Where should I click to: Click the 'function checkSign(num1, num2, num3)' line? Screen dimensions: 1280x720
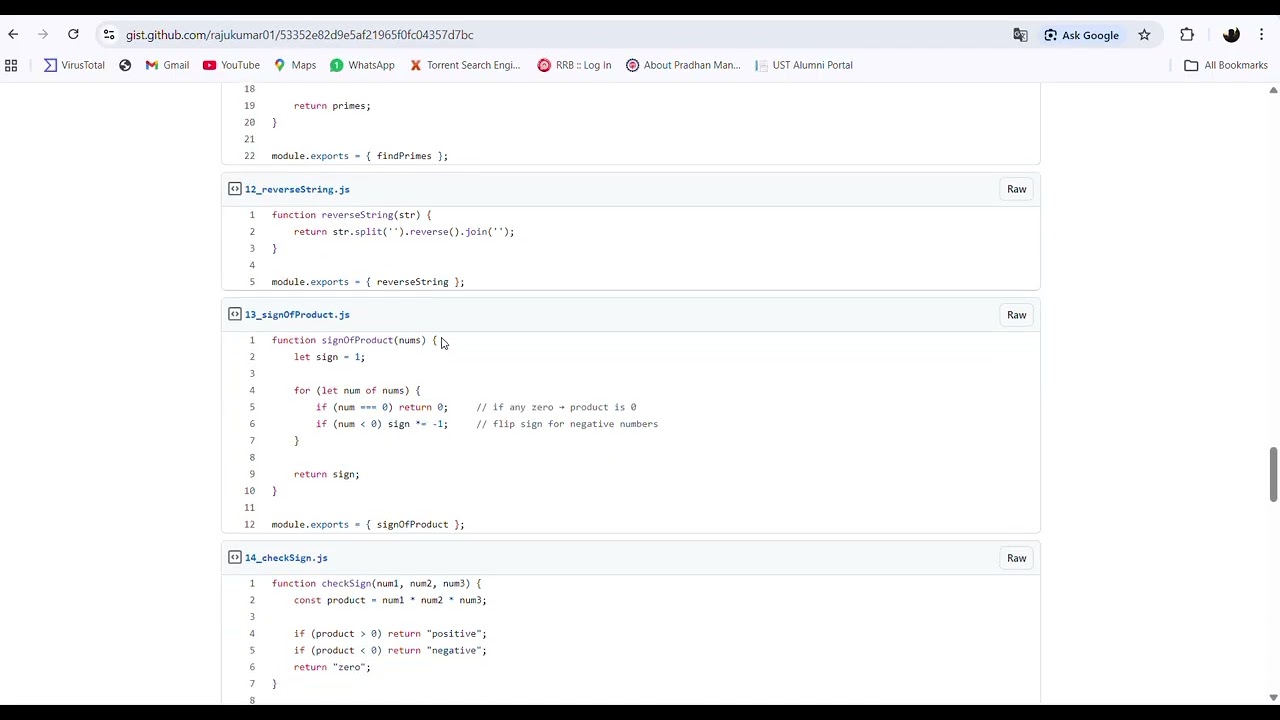[x=376, y=584]
